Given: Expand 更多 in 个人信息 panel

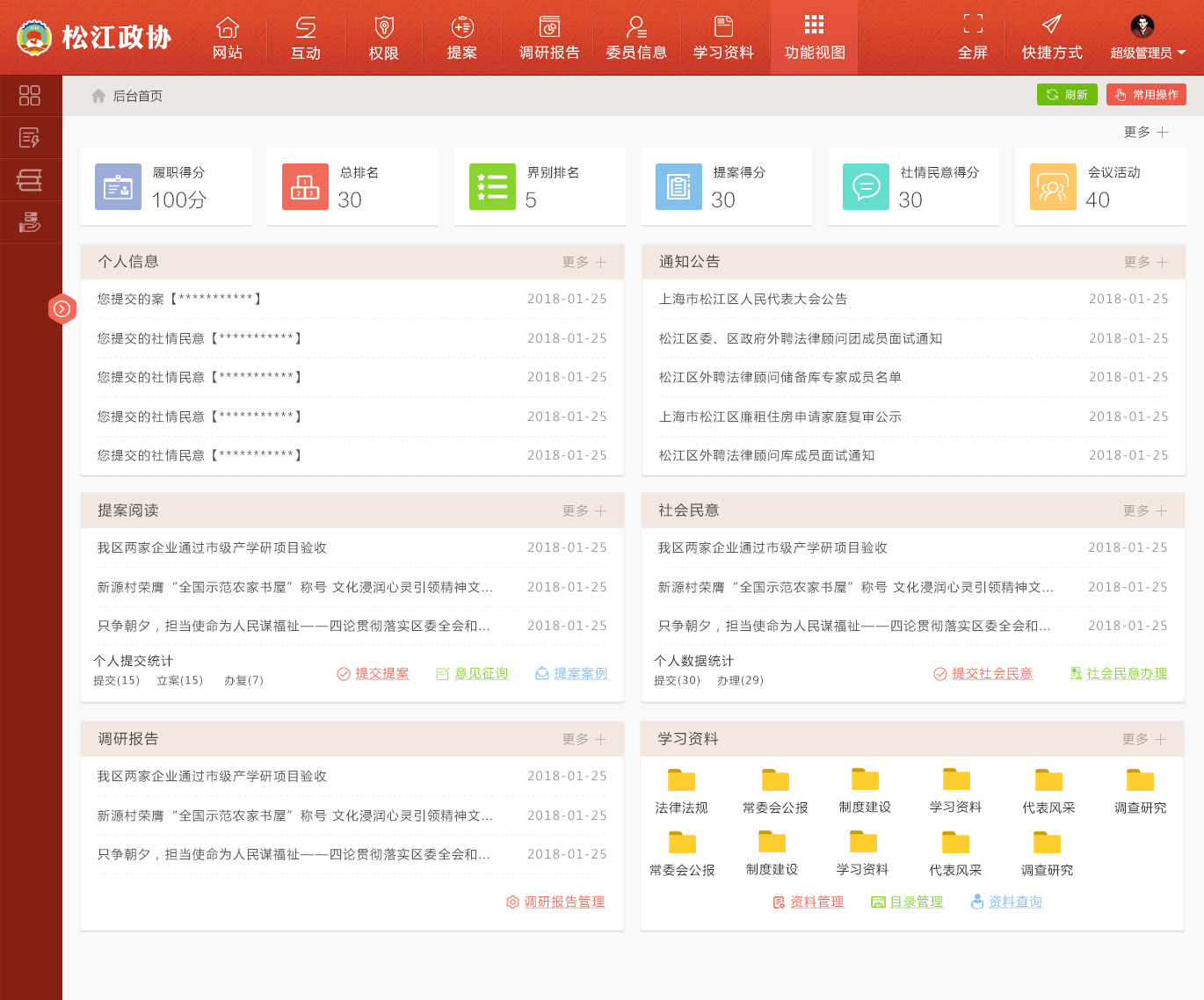Looking at the screenshot, I should point(584,262).
